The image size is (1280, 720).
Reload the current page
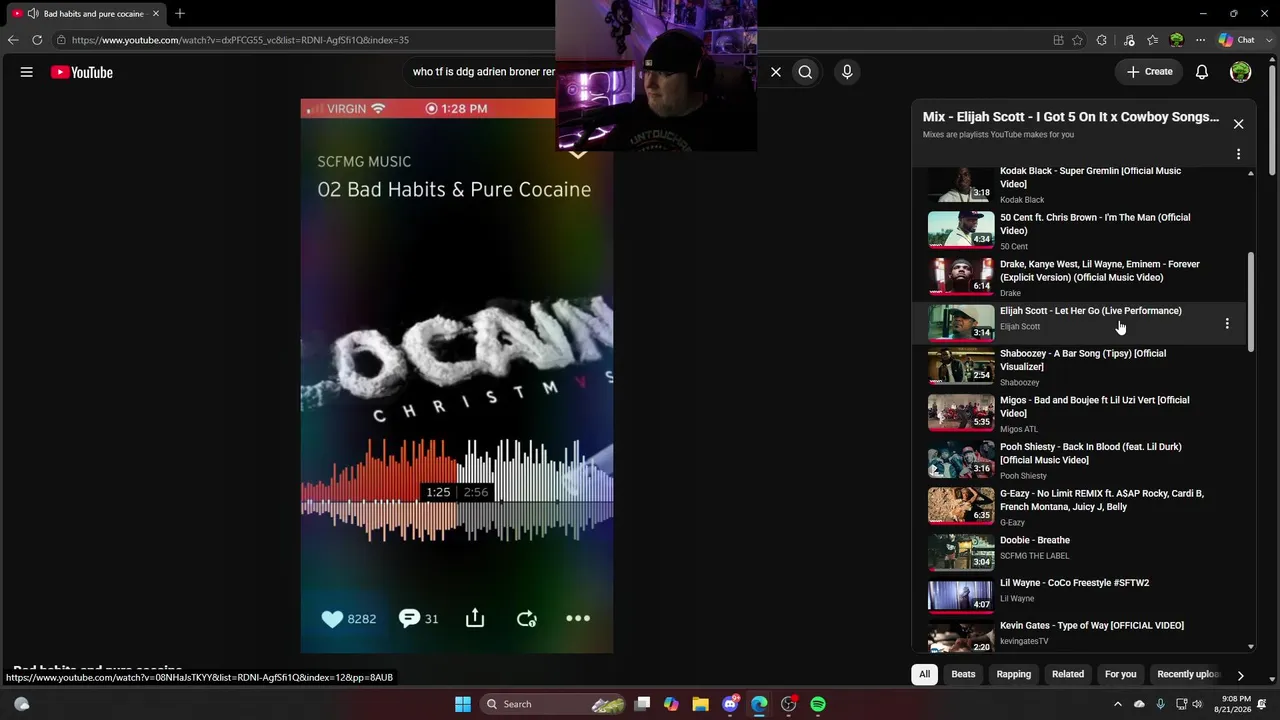point(37,40)
